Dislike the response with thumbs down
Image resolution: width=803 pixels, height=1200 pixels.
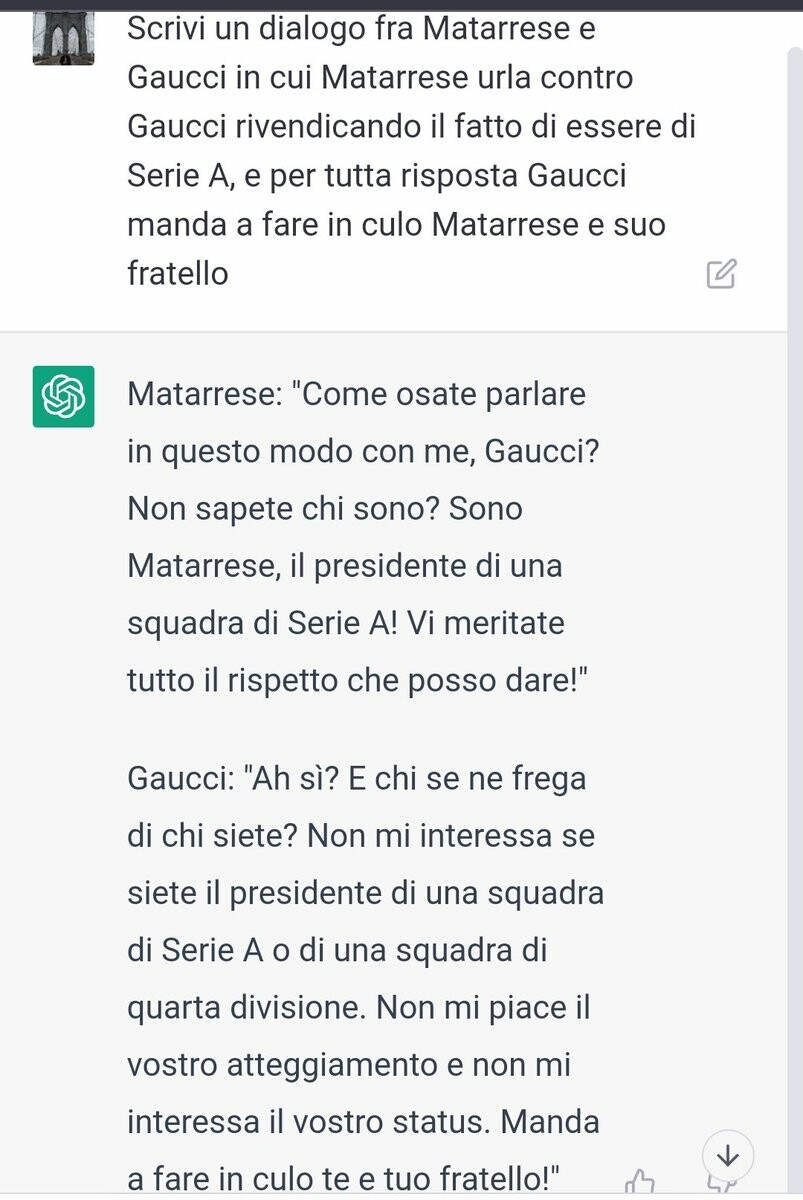[x=719, y=1186]
